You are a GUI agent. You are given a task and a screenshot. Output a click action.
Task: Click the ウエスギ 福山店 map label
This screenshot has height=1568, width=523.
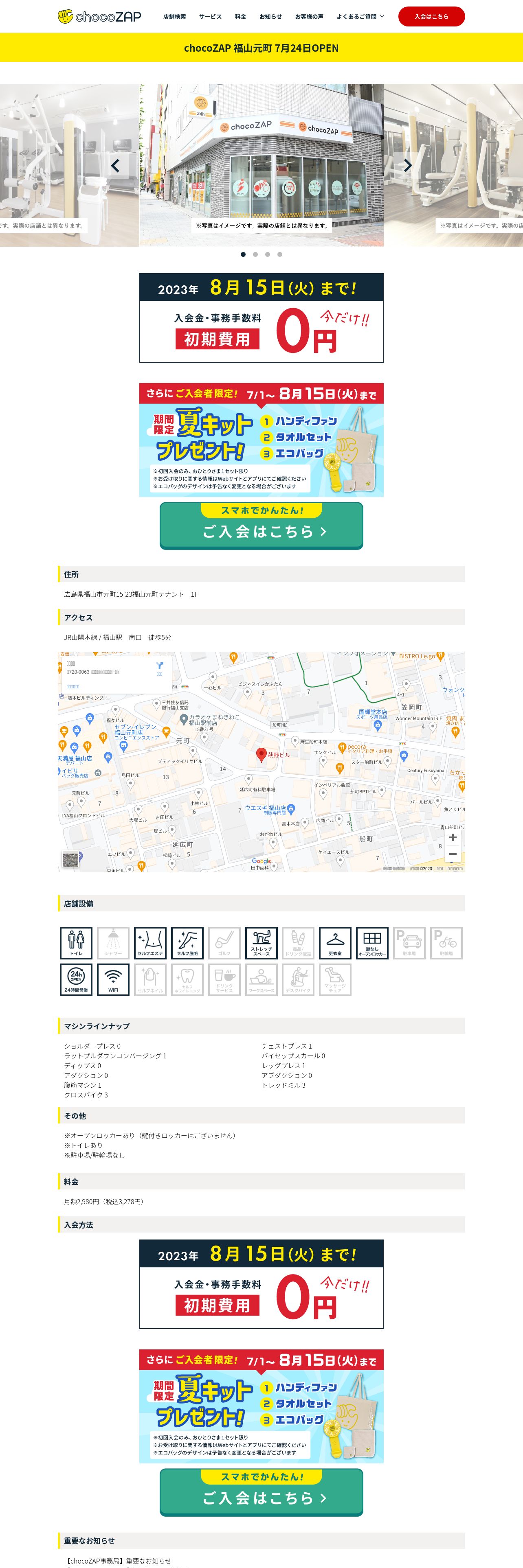(x=266, y=810)
